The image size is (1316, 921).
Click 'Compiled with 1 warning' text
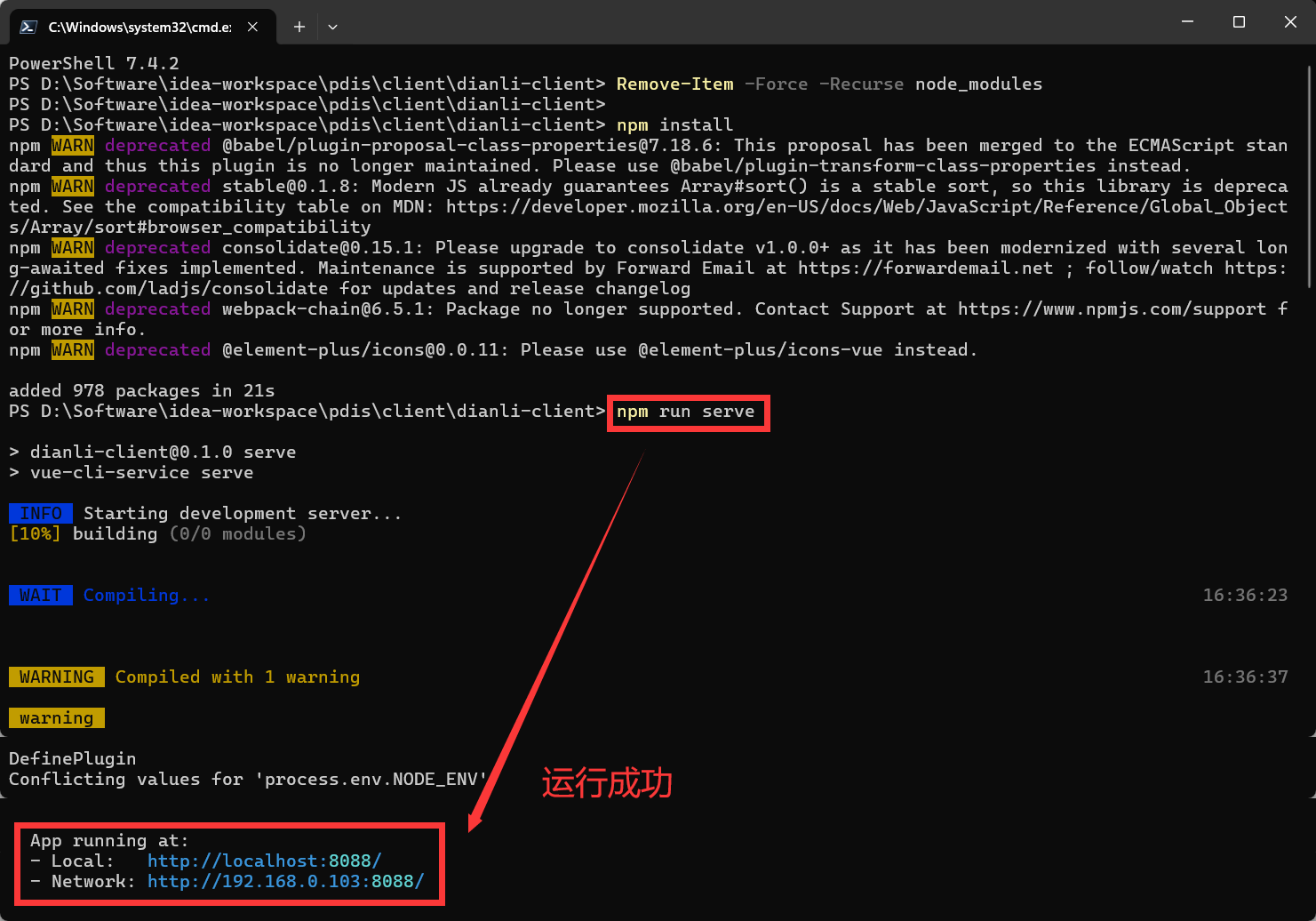pyautogui.click(x=237, y=677)
